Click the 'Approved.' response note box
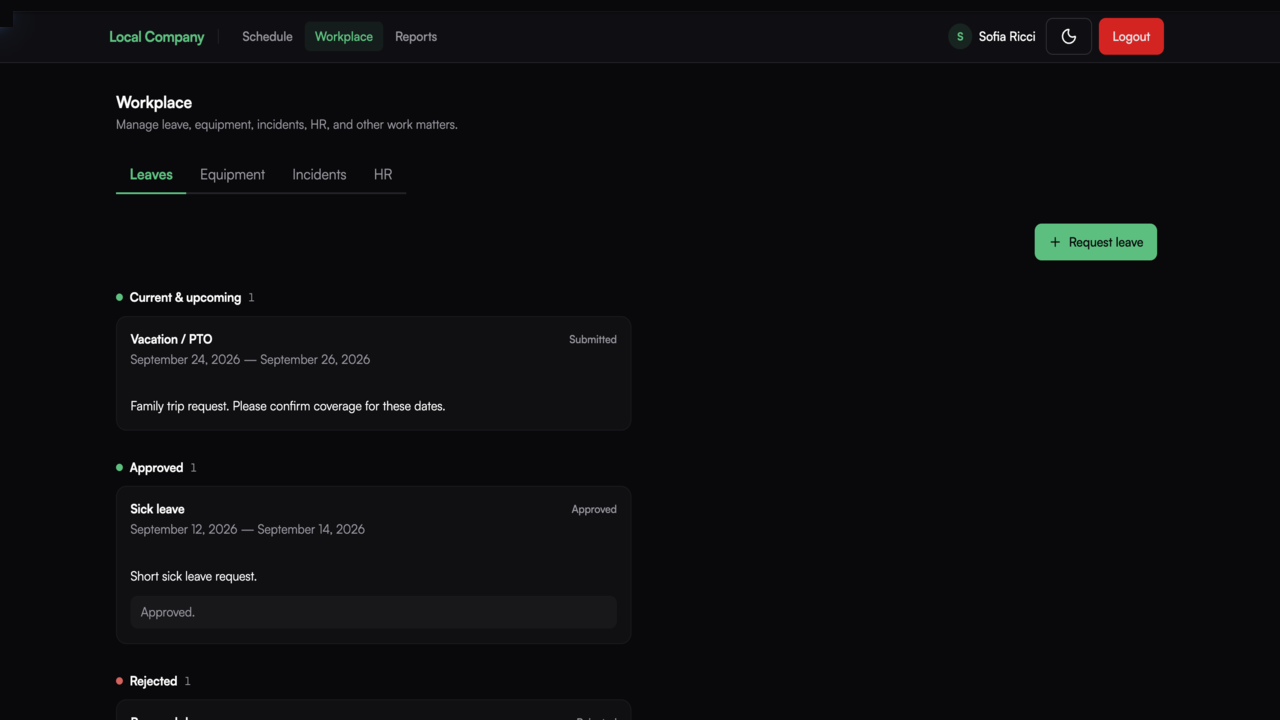The width and height of the screenshot is (1280, 720). click(373, 612)
